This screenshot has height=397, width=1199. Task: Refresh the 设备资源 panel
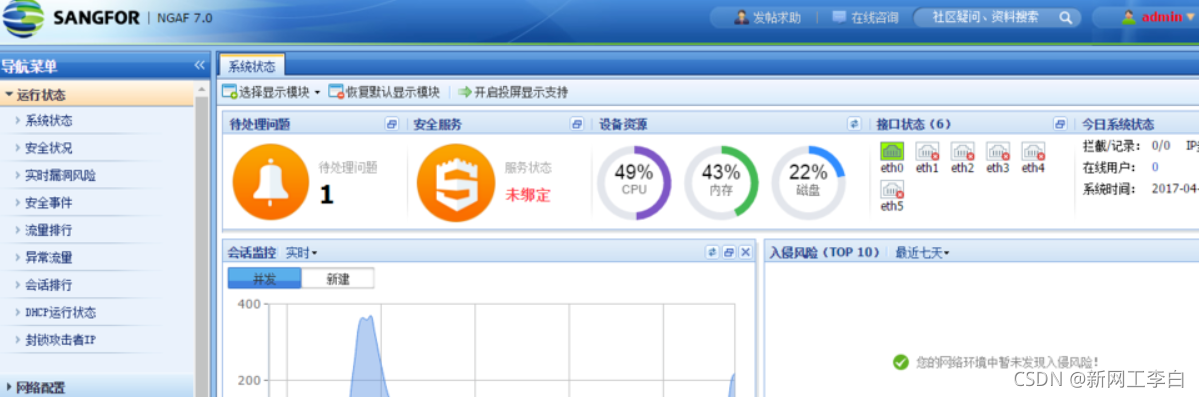coord(854,124)
